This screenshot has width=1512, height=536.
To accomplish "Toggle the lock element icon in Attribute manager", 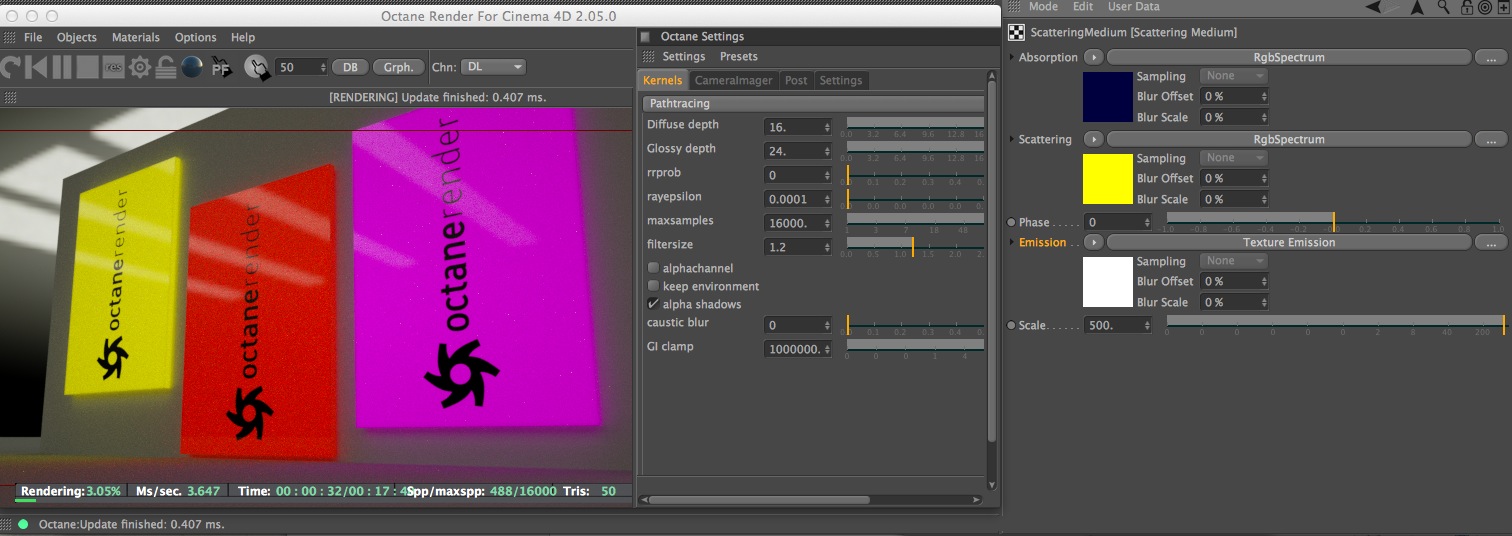I will click(x=1467, y=7).
